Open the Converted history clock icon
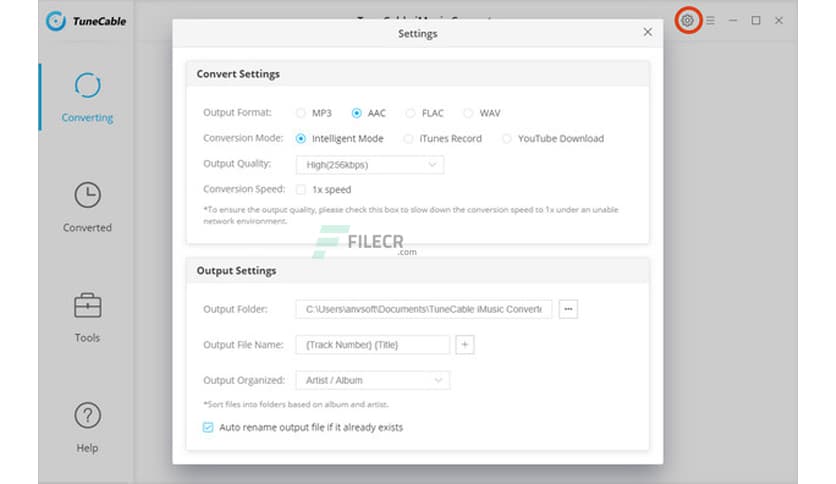This screenshot has height=484, width=836. click(87, 194)
